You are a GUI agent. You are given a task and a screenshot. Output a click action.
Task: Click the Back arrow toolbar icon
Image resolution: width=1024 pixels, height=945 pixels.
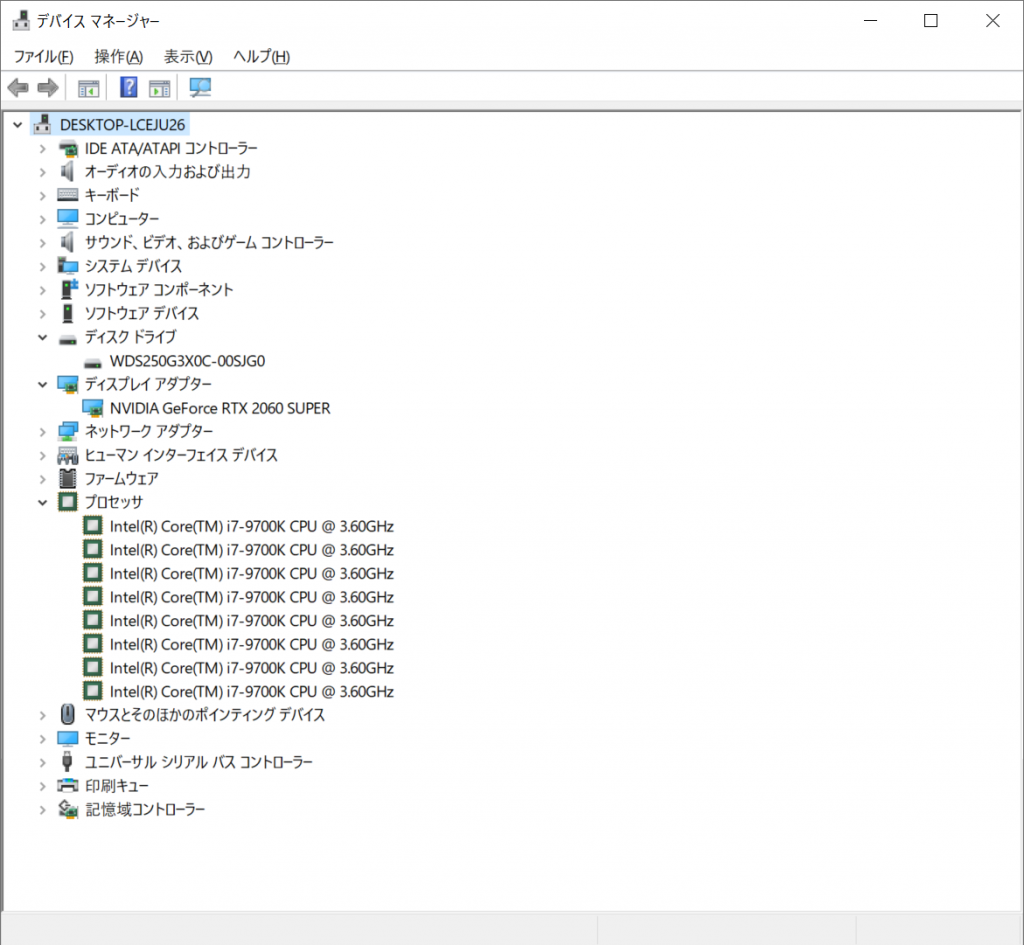coord(18,88)
